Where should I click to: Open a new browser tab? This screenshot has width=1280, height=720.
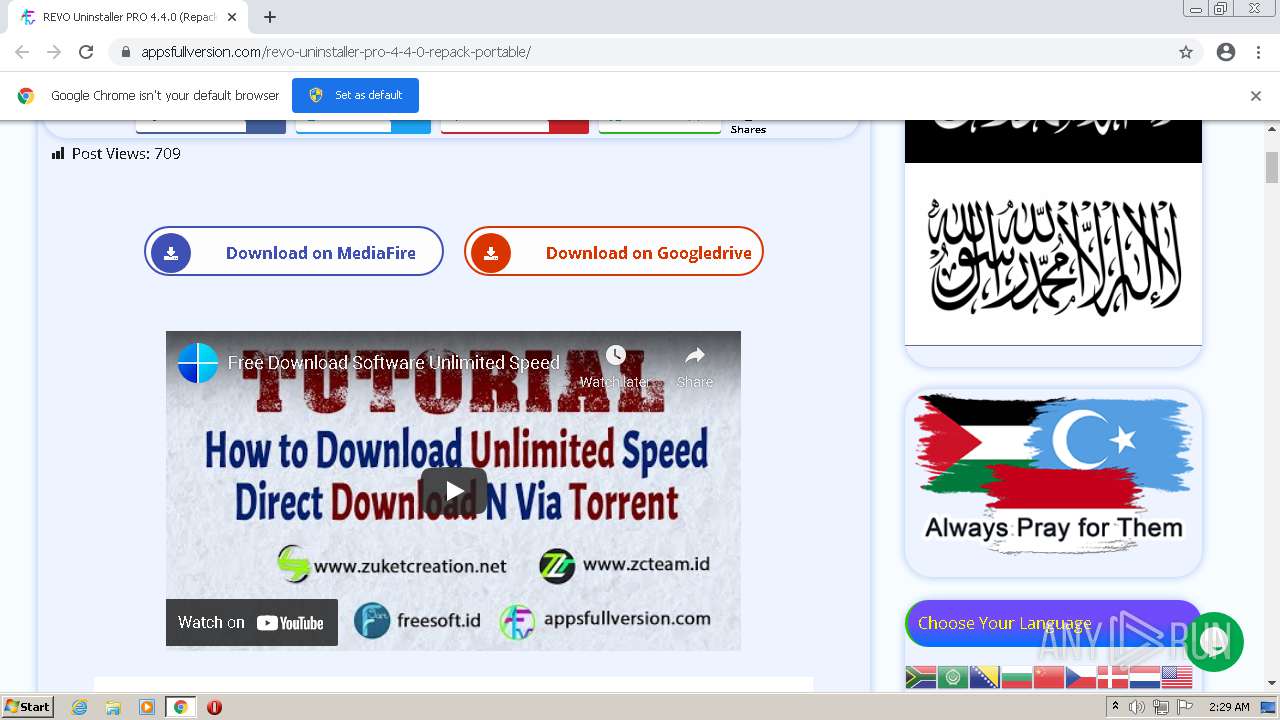coord(270,17)
